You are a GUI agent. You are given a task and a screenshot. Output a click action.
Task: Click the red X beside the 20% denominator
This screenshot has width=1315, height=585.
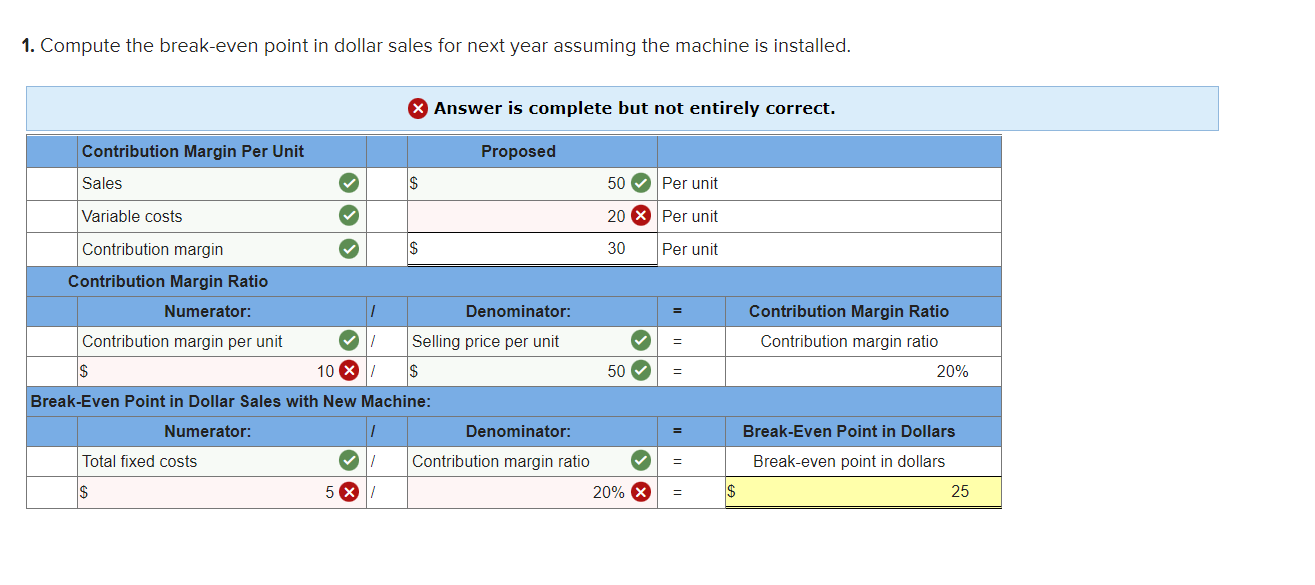click(x=643, y=491)
